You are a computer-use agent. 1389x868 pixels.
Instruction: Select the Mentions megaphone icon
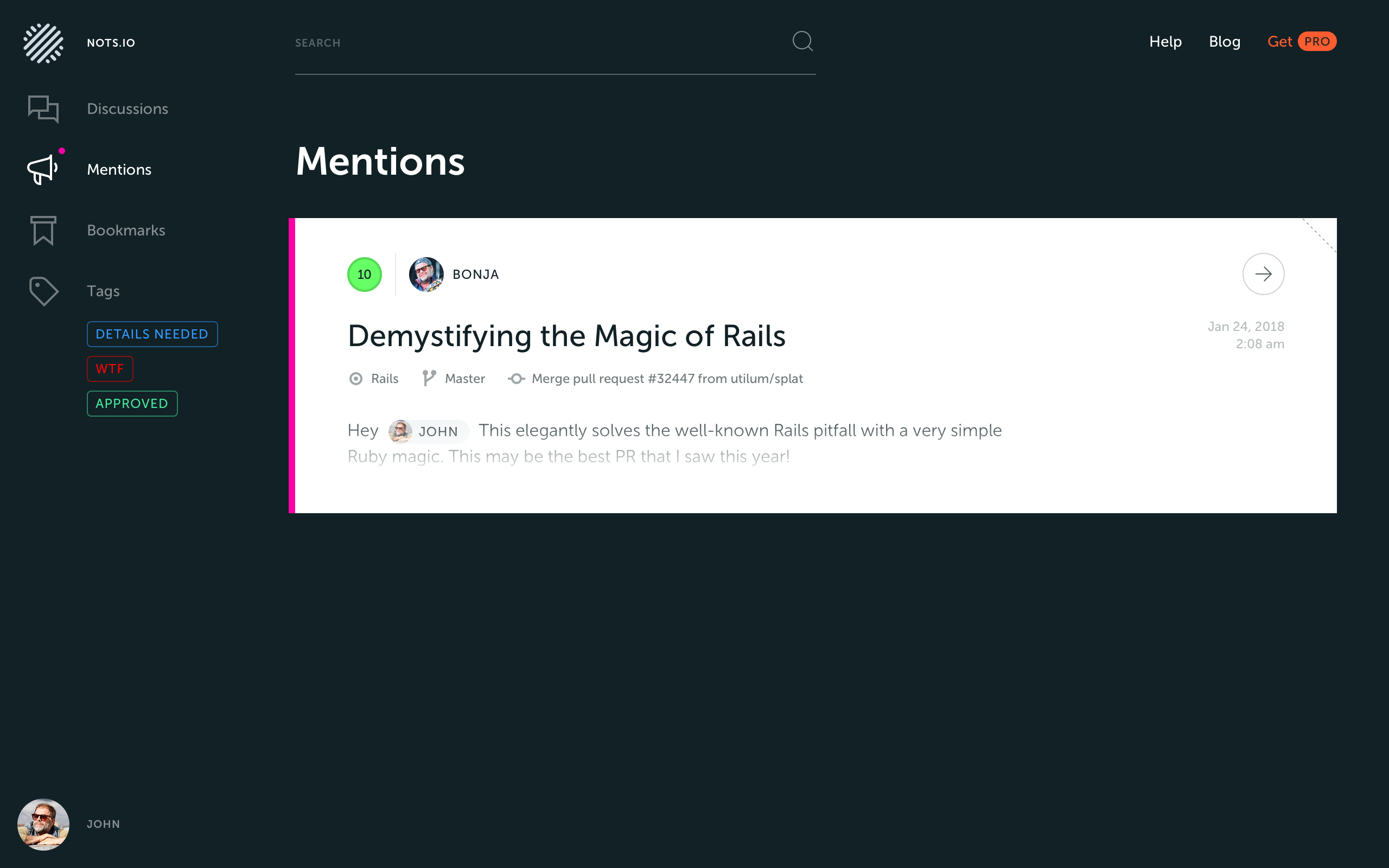pos(42,169)
